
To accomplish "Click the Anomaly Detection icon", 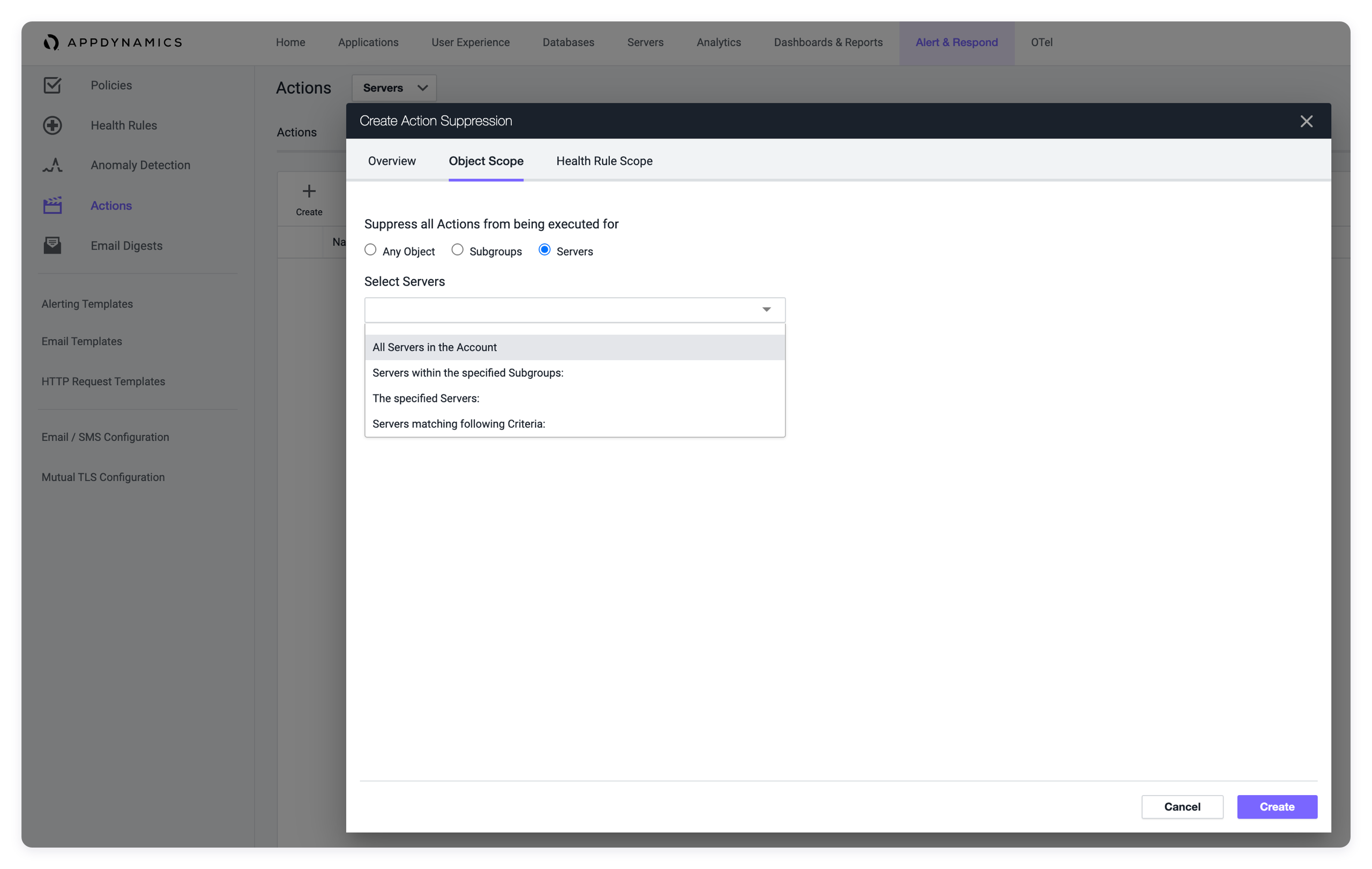I will 52,165.
